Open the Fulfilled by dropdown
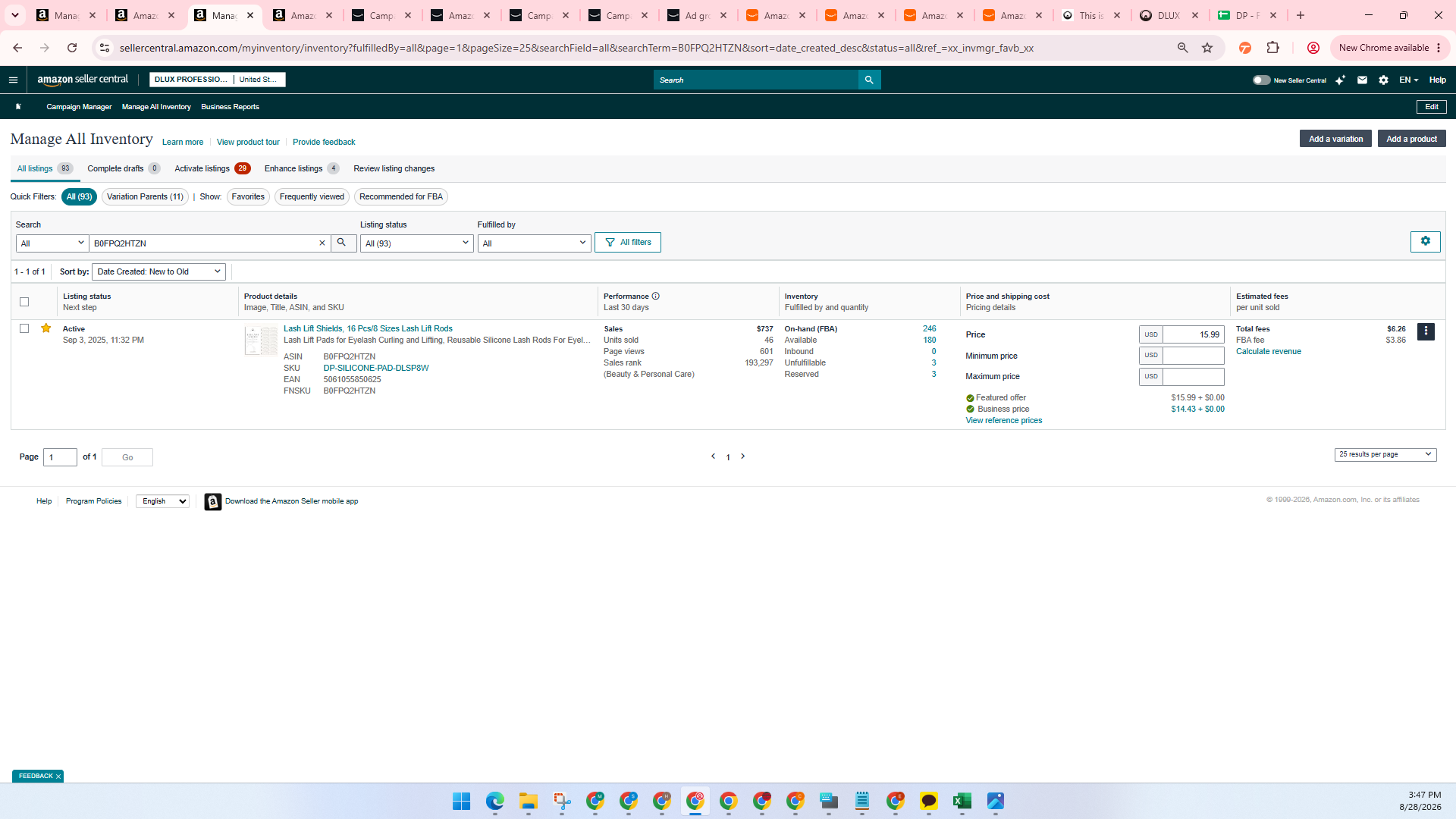Screen dimensions: 1456x819 point(534,243)
